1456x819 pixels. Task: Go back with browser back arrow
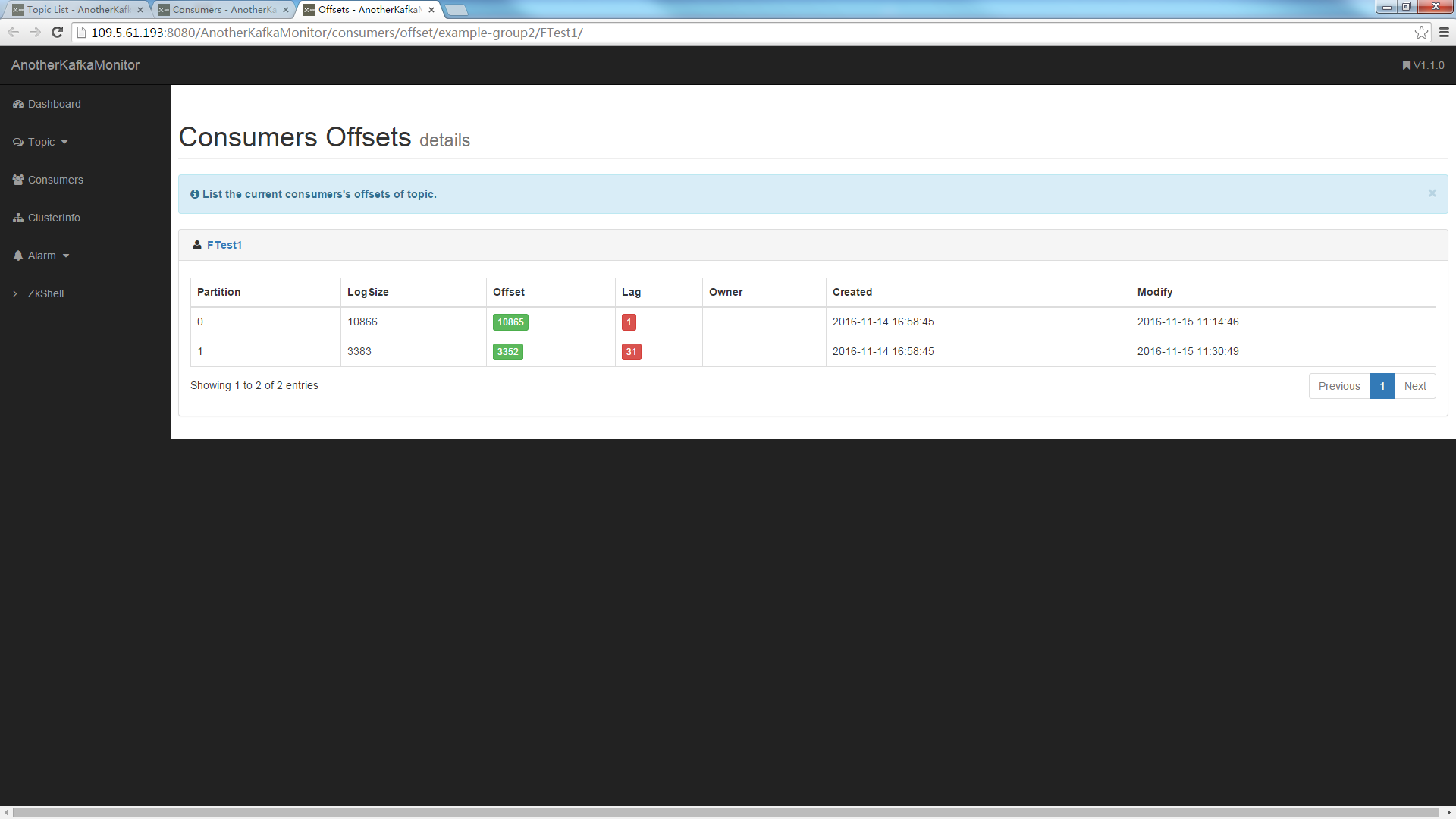pyautogui.click(x=13, y=32)
